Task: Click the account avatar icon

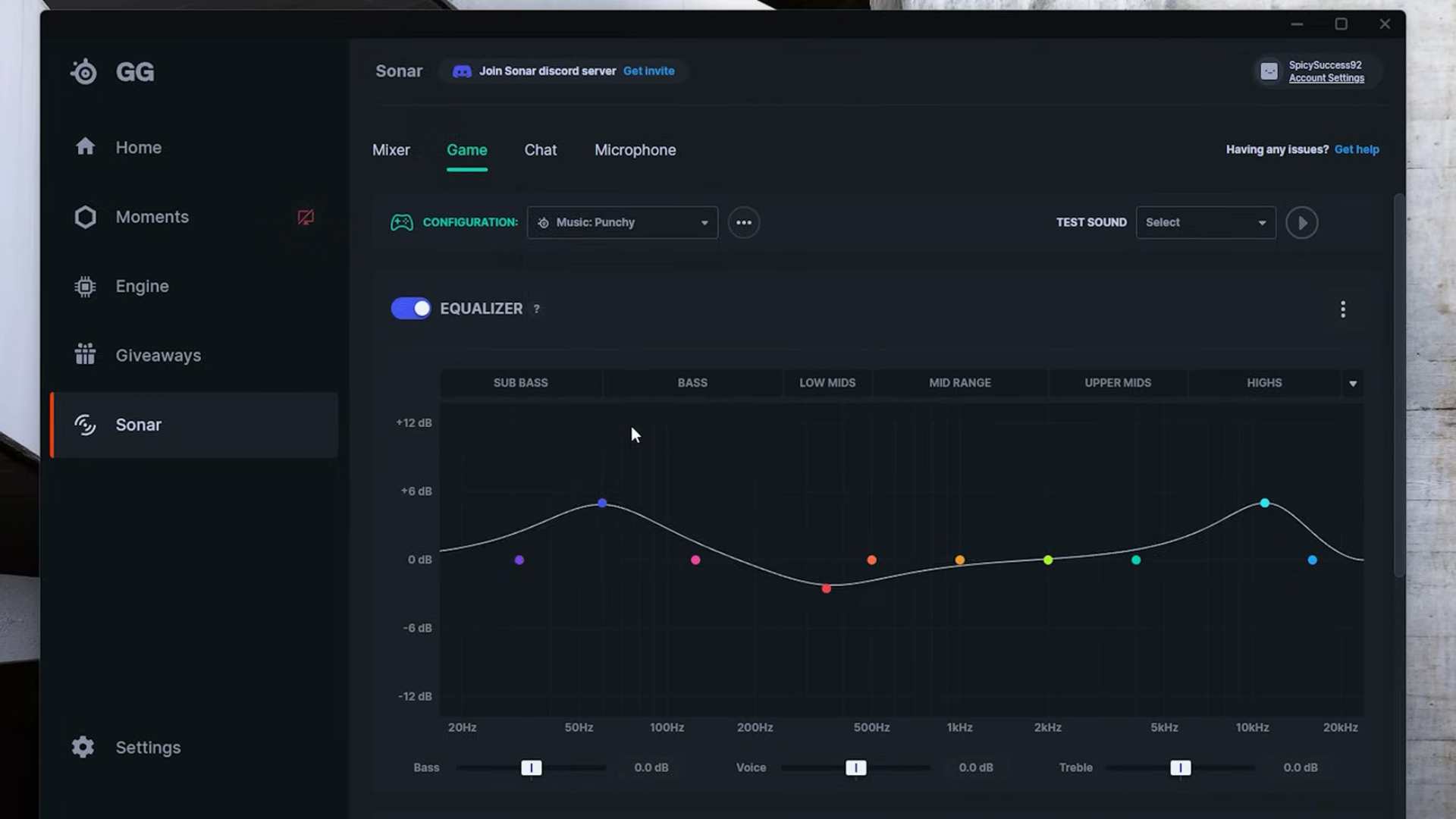Action: [1269, 71]
